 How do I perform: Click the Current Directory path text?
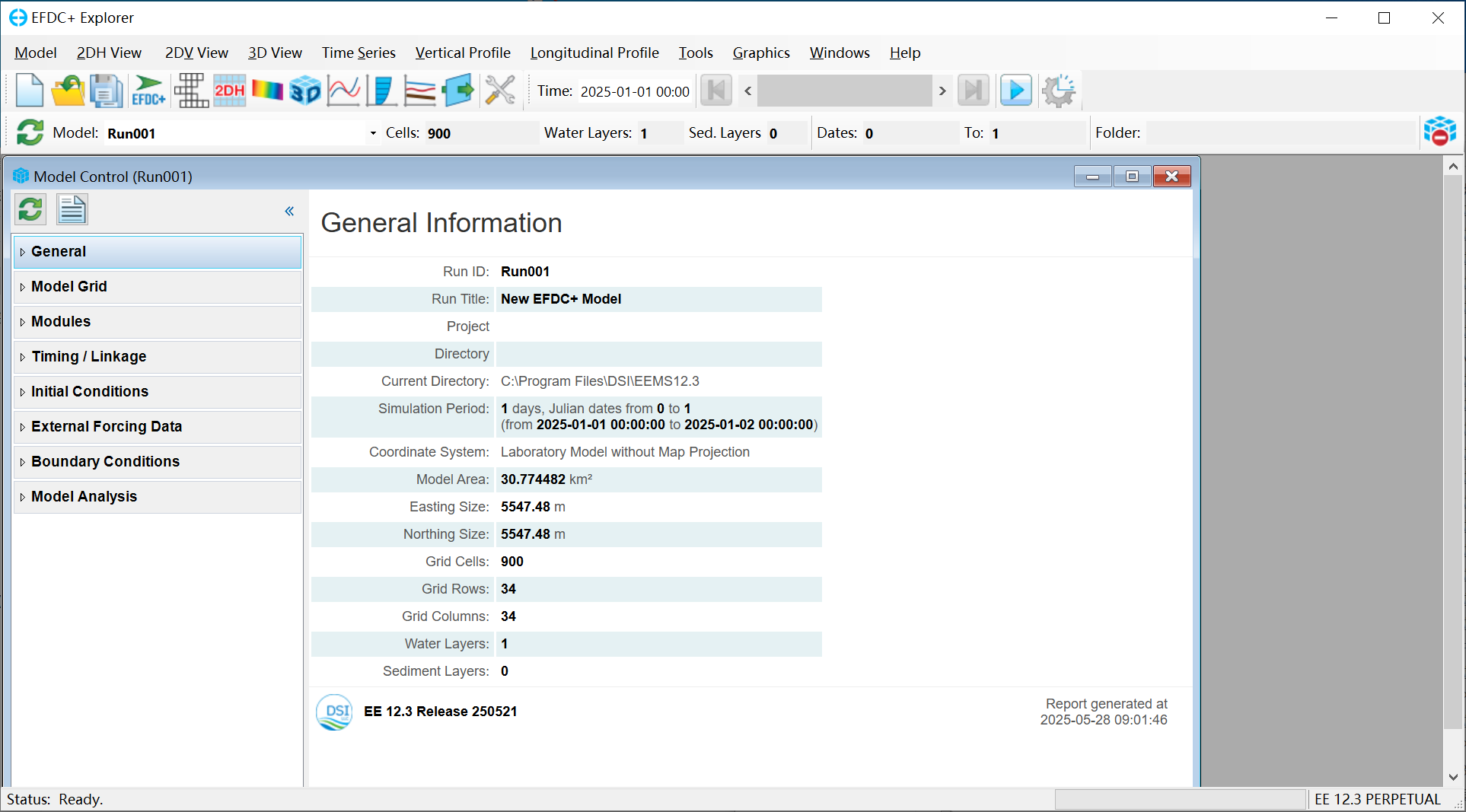600,381
